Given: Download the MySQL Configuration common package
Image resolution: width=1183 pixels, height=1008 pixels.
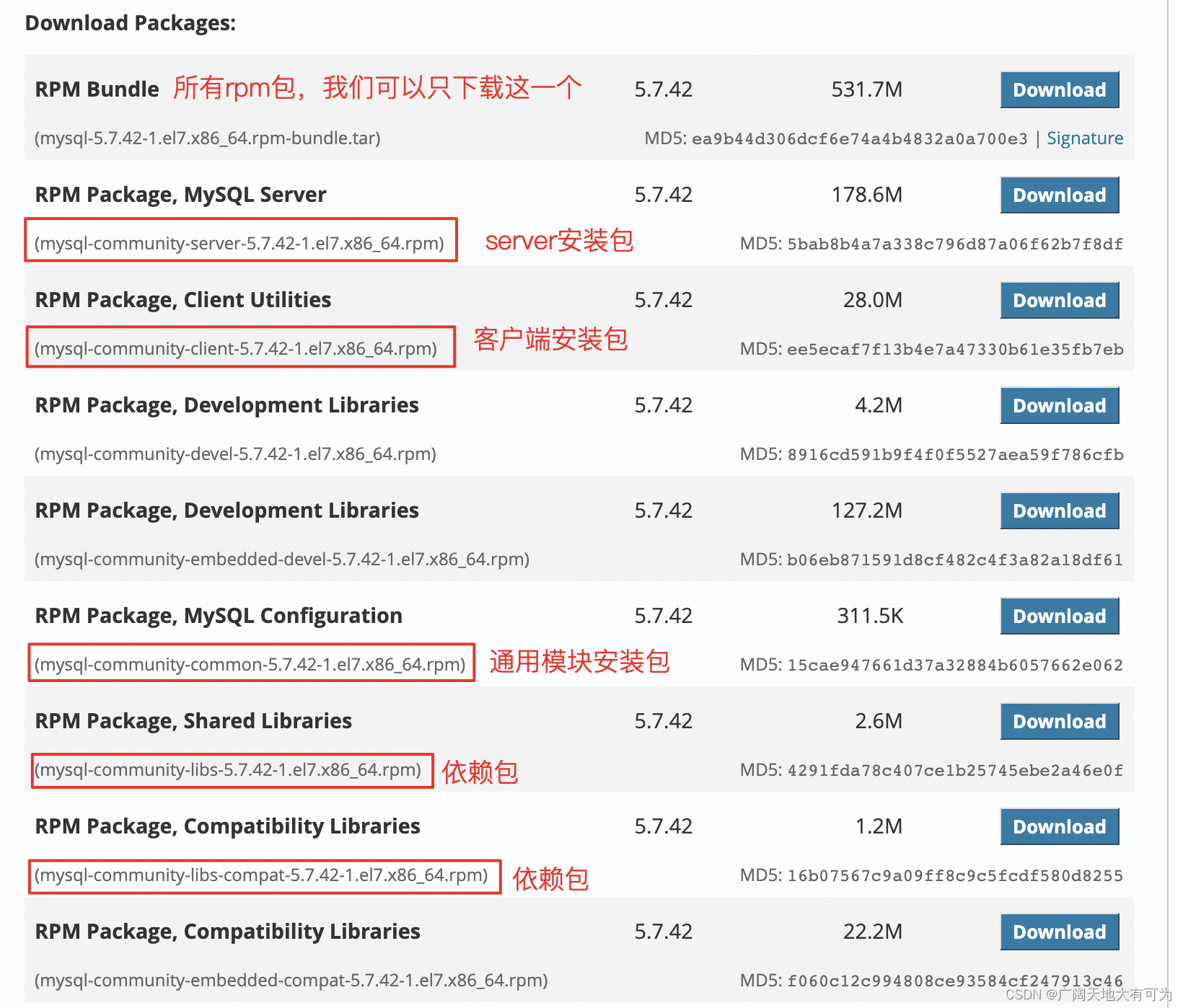Looking at the screenshot, I should (1059, 616).
